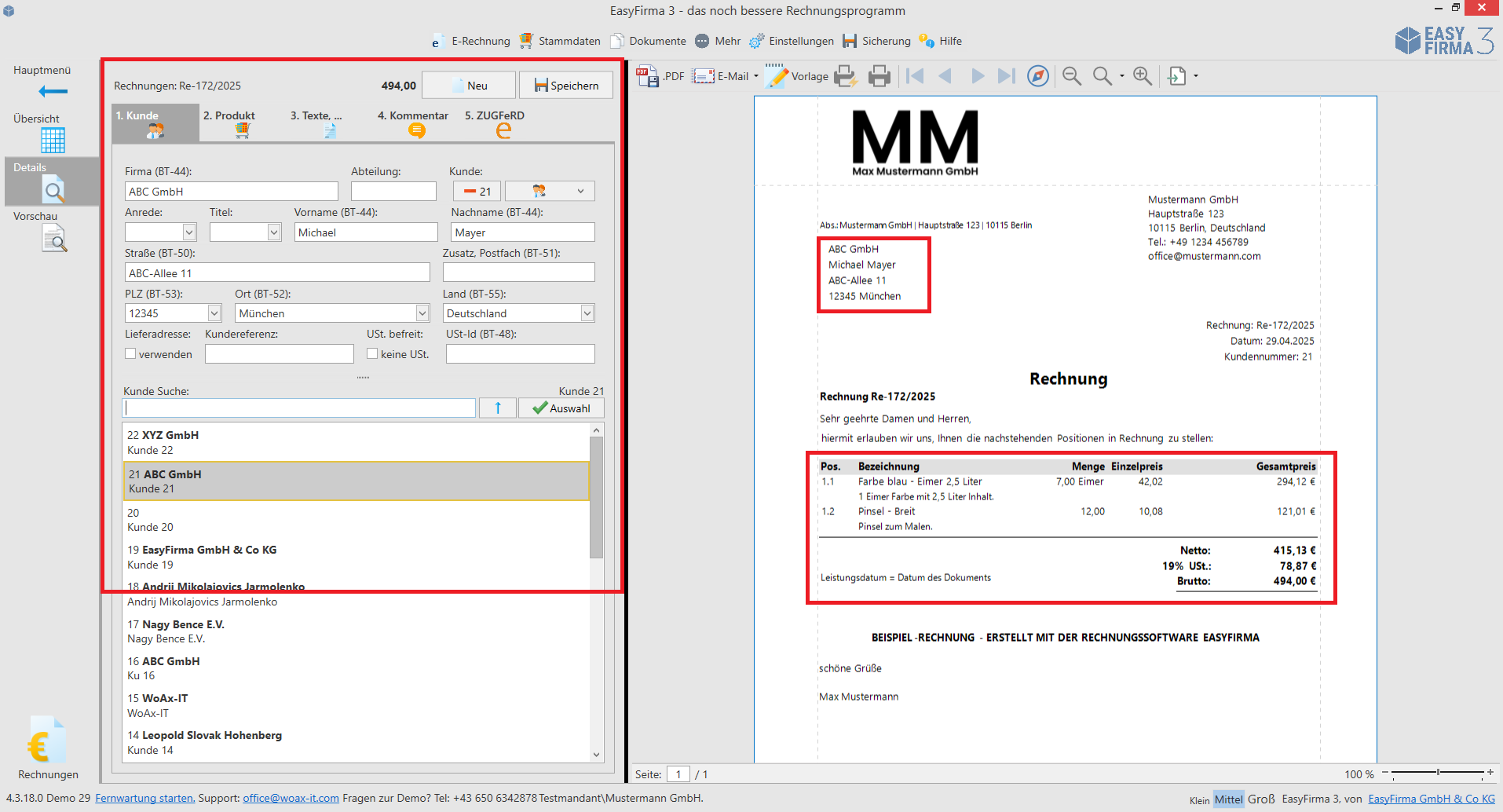This screenshot has width=1503, height=812.
Task: Click the printer icon in preview toolbar
Action: tap(879, 76)
